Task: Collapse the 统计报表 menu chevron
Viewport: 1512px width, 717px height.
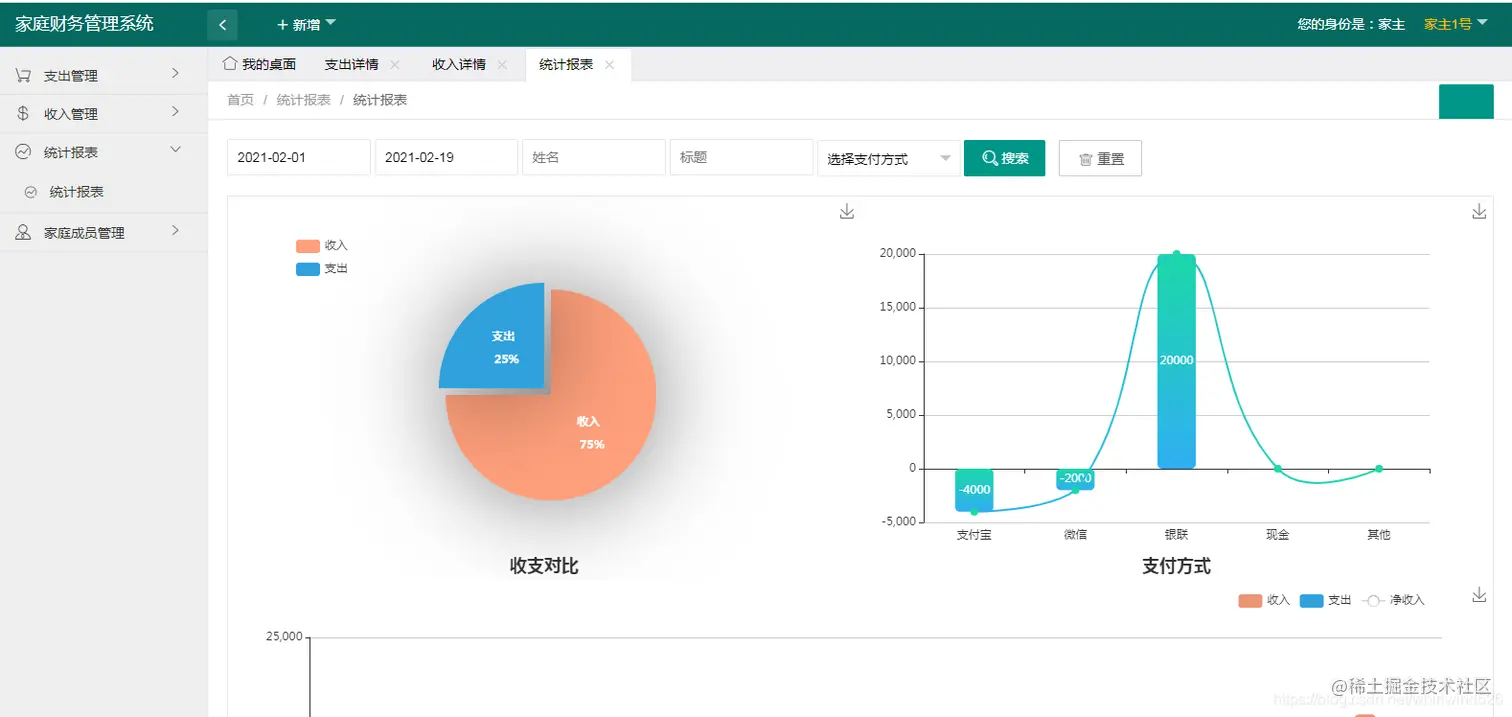Action: tap(175, 150)
